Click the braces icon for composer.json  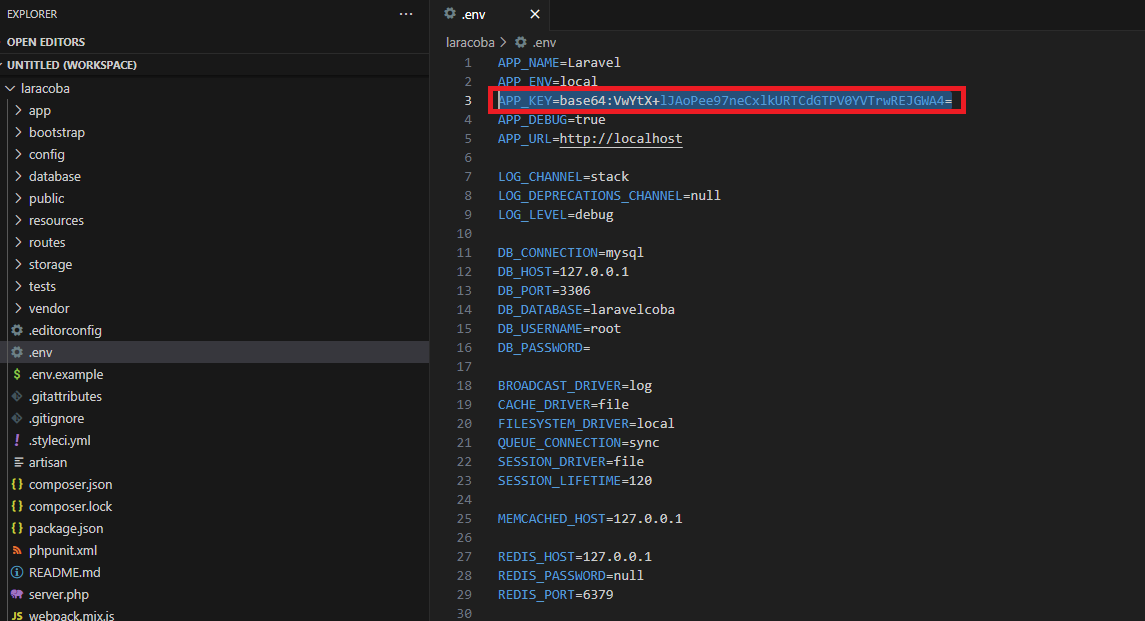[x=18, y=484]
